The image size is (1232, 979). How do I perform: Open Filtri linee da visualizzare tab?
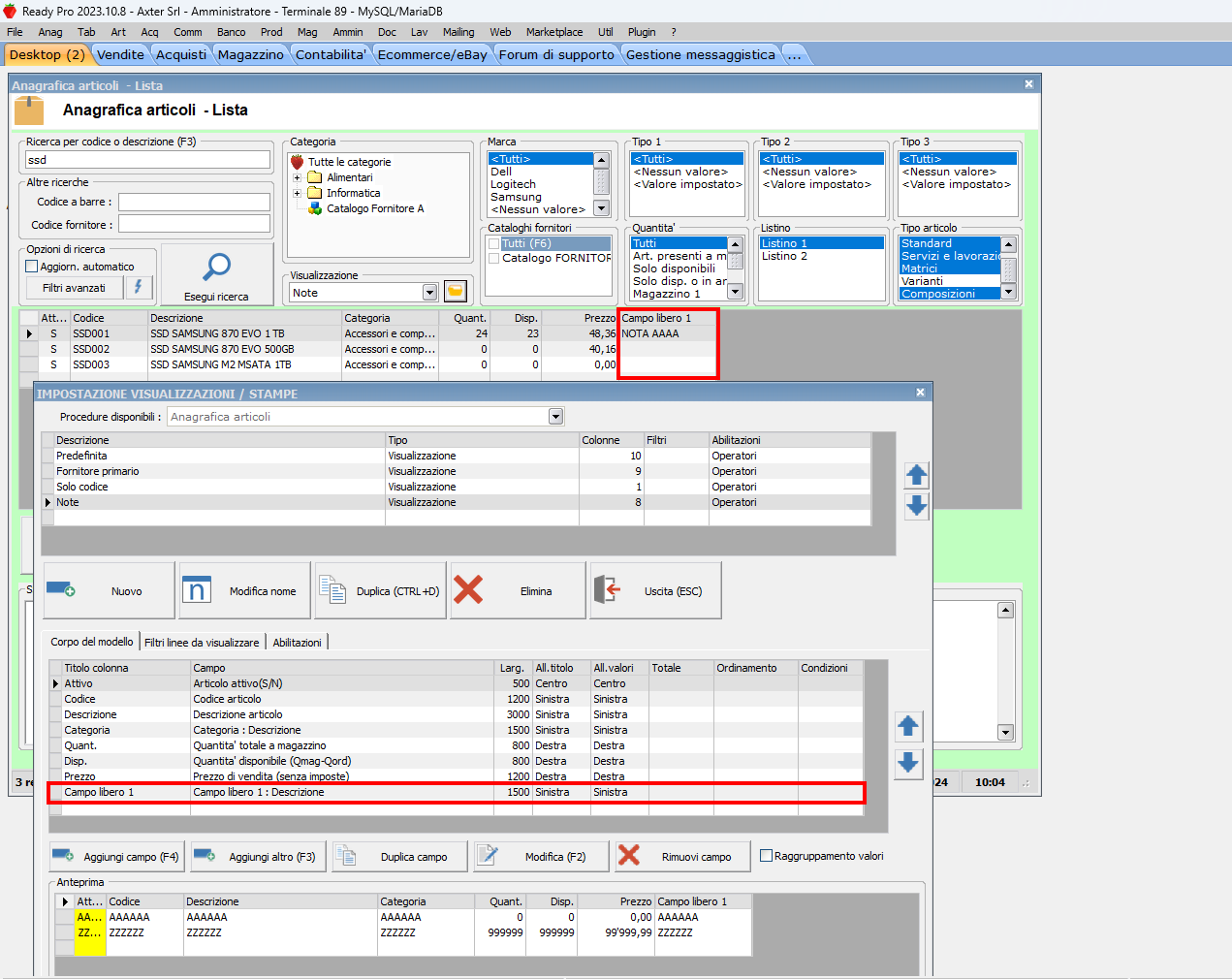202,642
